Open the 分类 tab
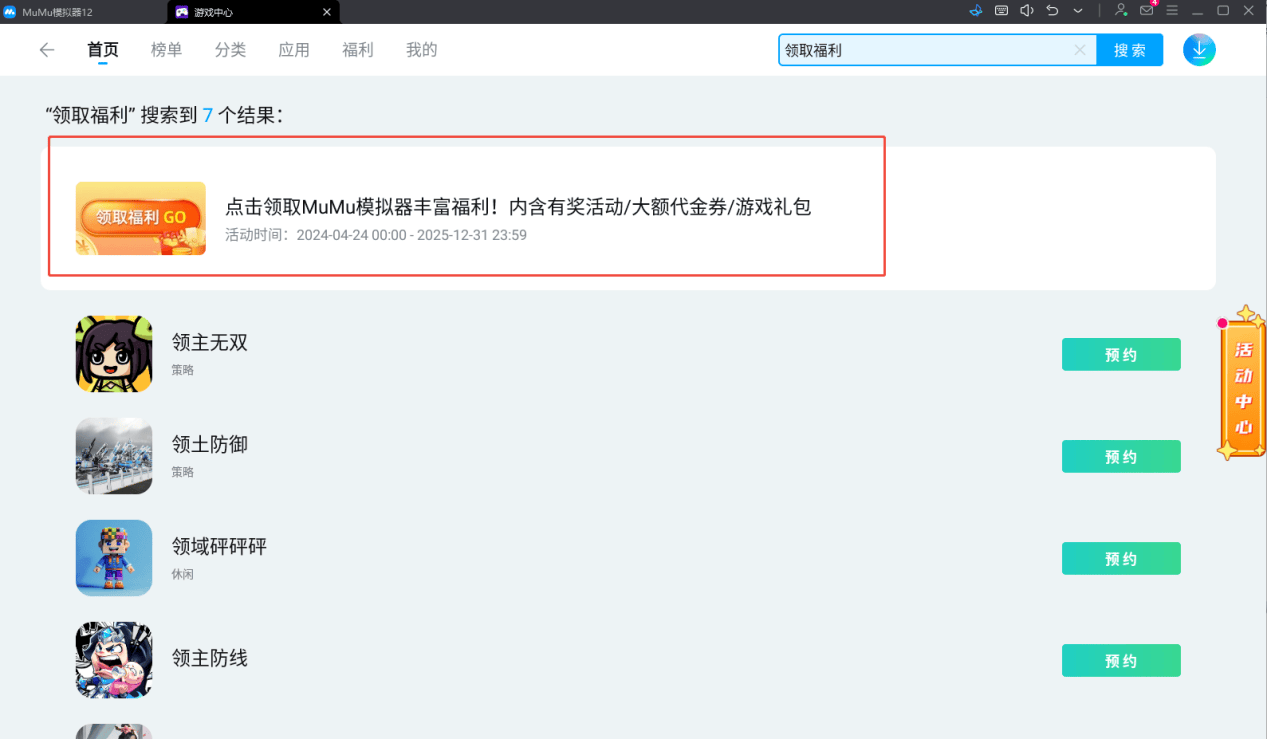Screen dimensions: 1267x739 click(230, 50)
